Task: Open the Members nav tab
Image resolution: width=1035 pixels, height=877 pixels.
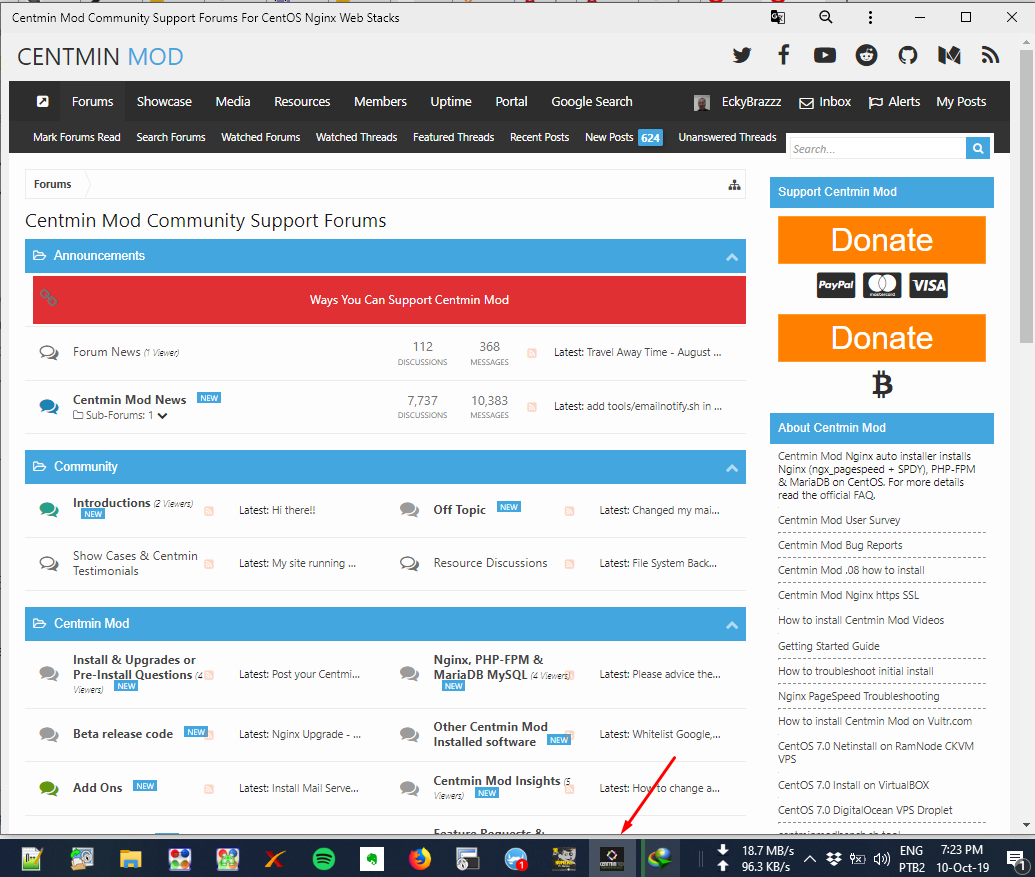Action: 380,102
